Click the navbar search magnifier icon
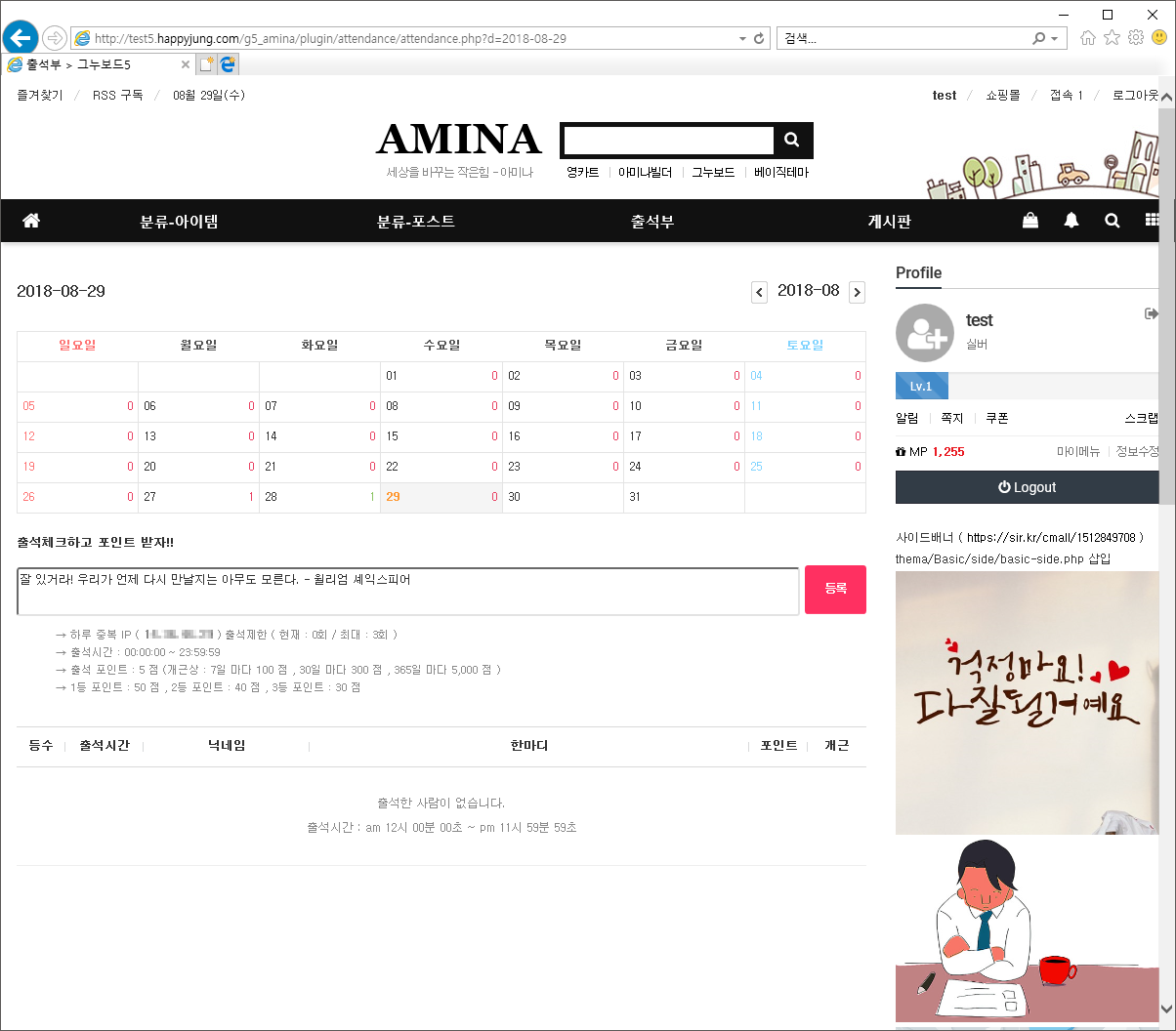The image size is (1176, 1031). point(1112,221)
